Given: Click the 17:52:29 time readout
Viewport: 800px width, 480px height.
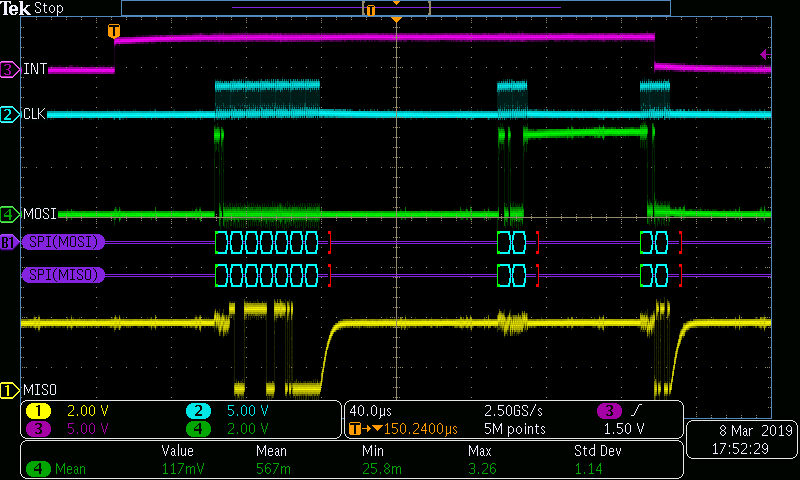Looking at the screenshot, I should [740, 449].
